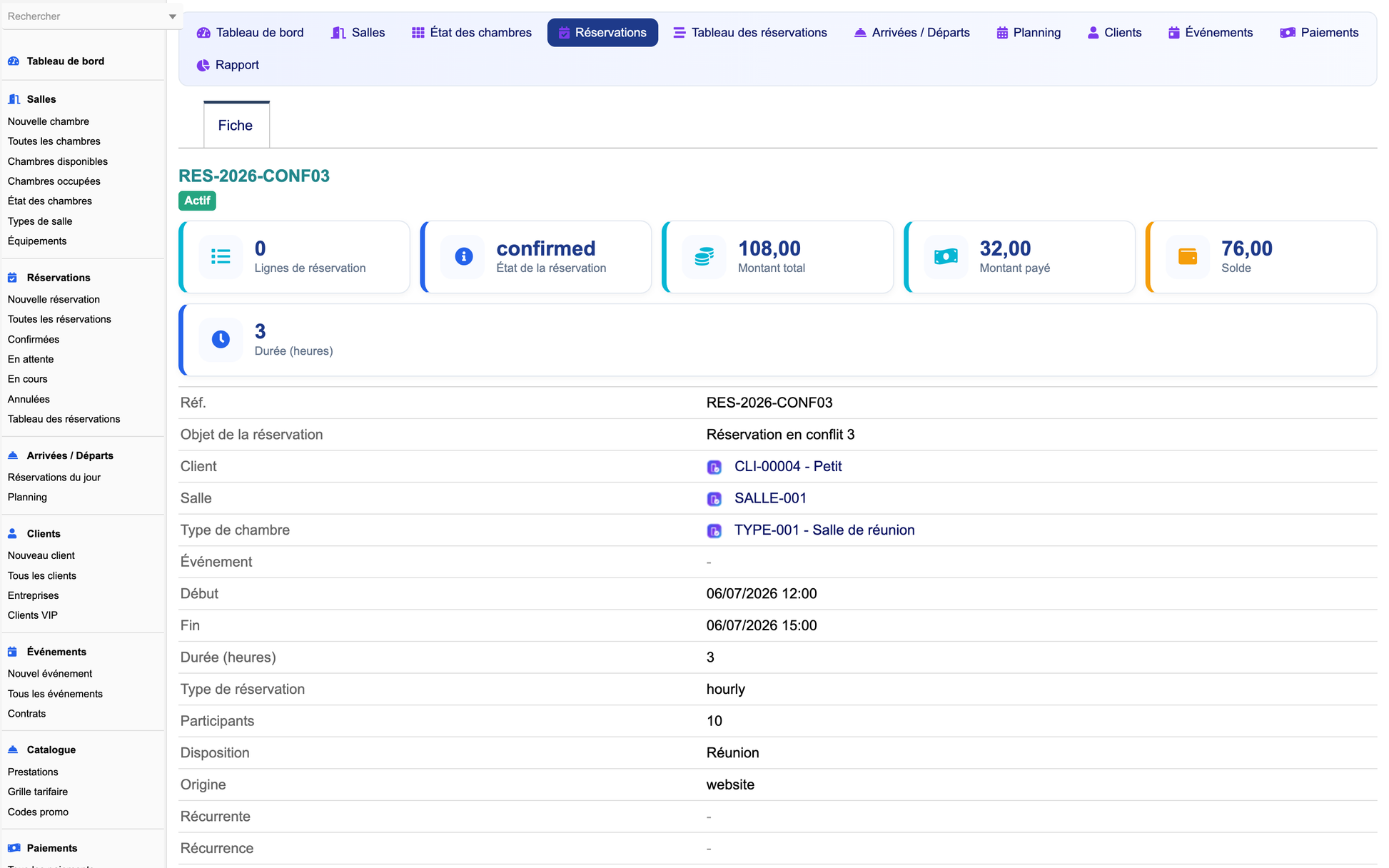Click the gauge icon of top Tableau de bord
This screenshot has height=868, width=1389.
coord(203,33)
